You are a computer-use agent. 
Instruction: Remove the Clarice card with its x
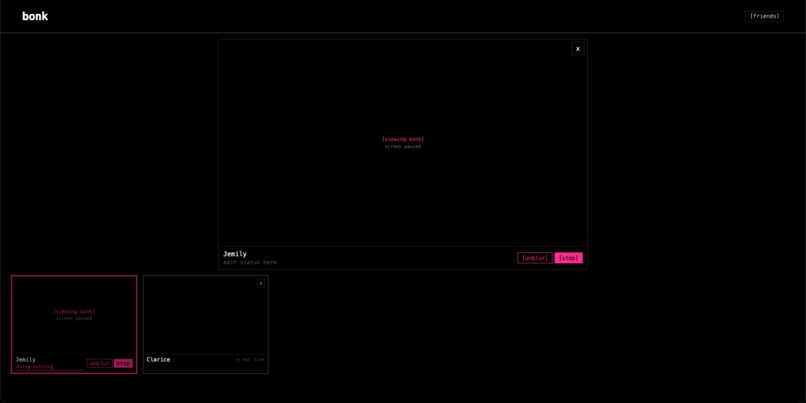pyautogui.click(x=261, y=283)
